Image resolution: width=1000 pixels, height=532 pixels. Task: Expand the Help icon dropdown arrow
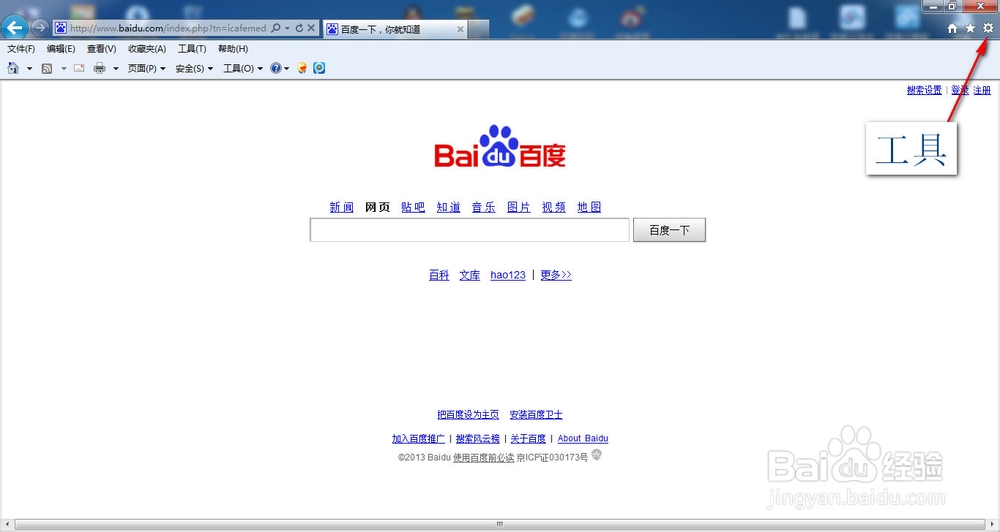(x=286, y=68)
